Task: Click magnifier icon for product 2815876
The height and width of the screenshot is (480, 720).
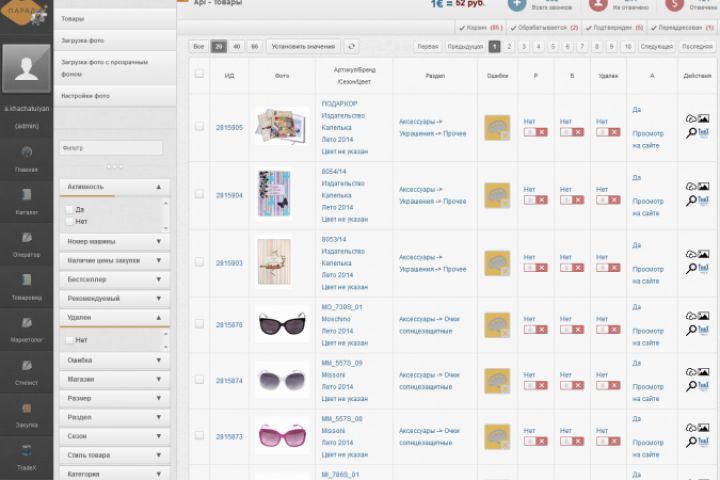Action: (691, 330)
